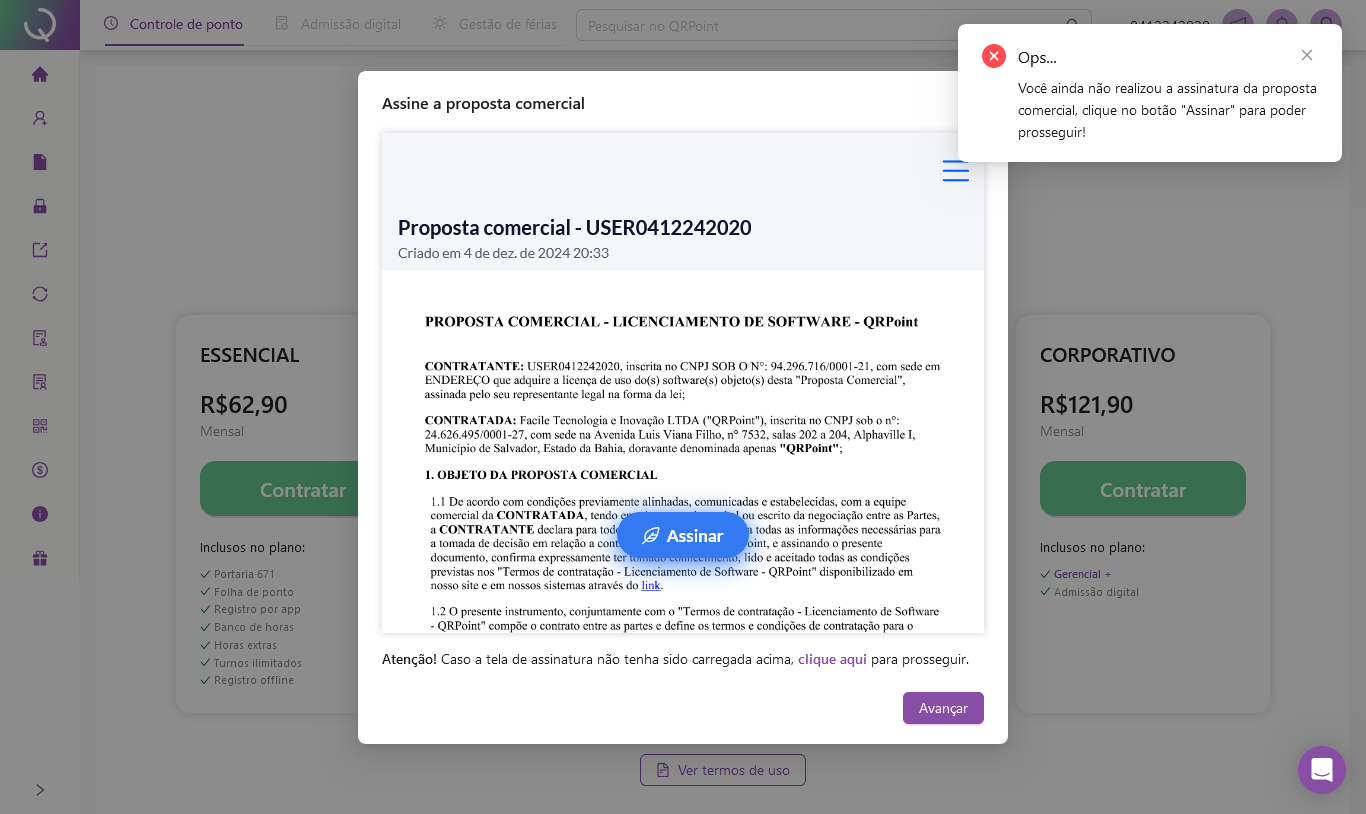Click the Pesquisar no QRPoint search field
This screenshot has height=814, width=1366.
point(820,25)
